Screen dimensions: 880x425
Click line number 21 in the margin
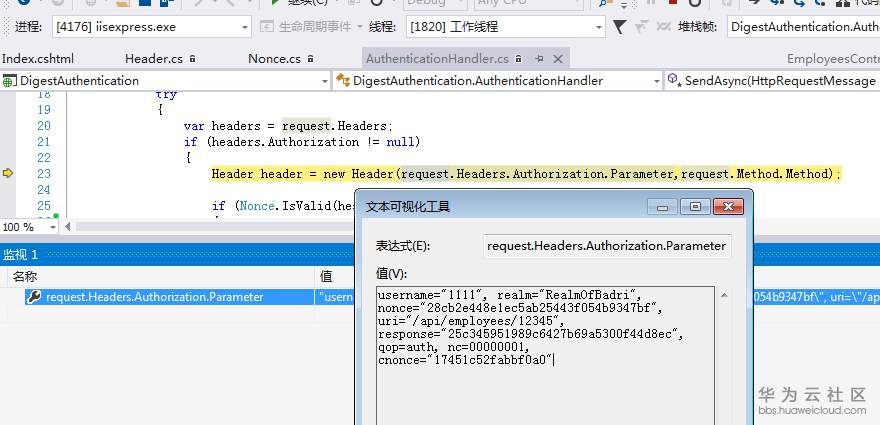[x=44, y=142]
